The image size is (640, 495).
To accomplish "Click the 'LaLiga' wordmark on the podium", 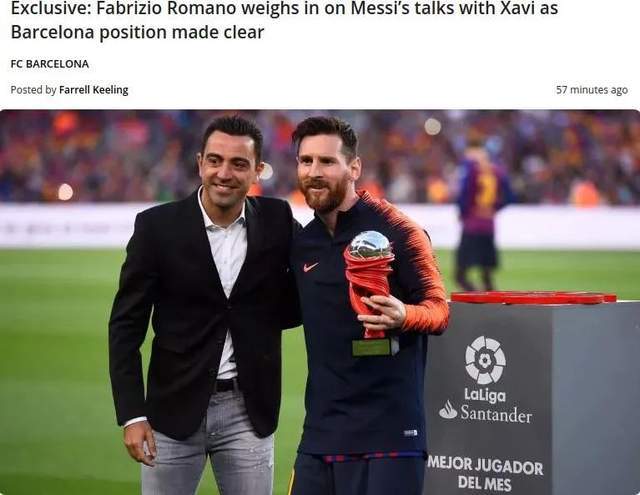I will (484, 394).
